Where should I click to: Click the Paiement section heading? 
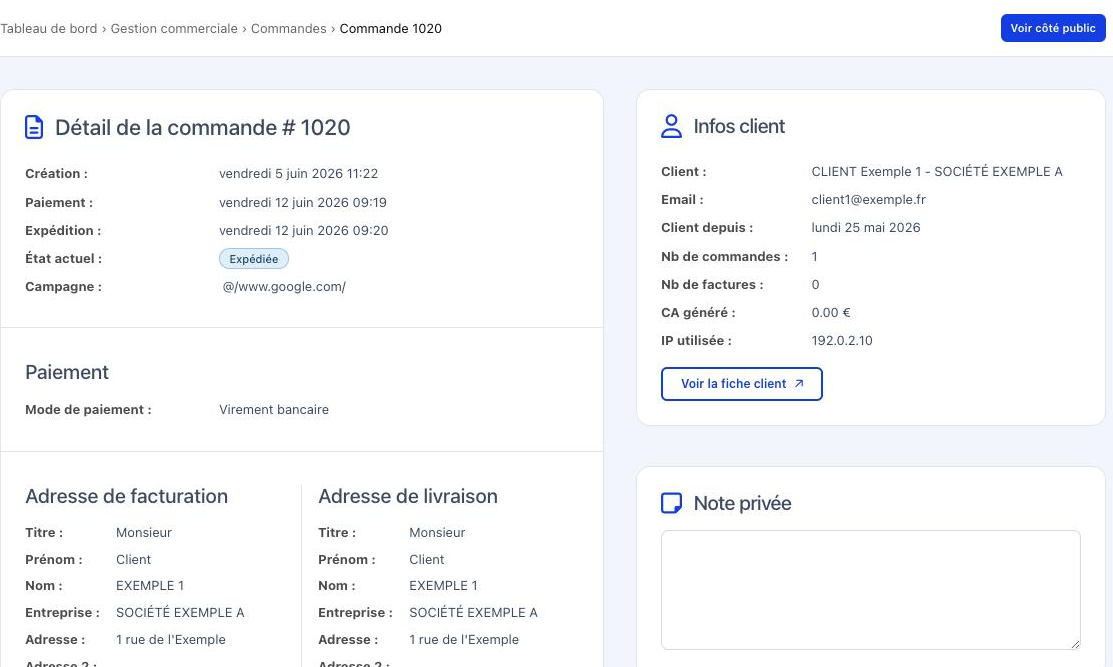click(67, 373)
